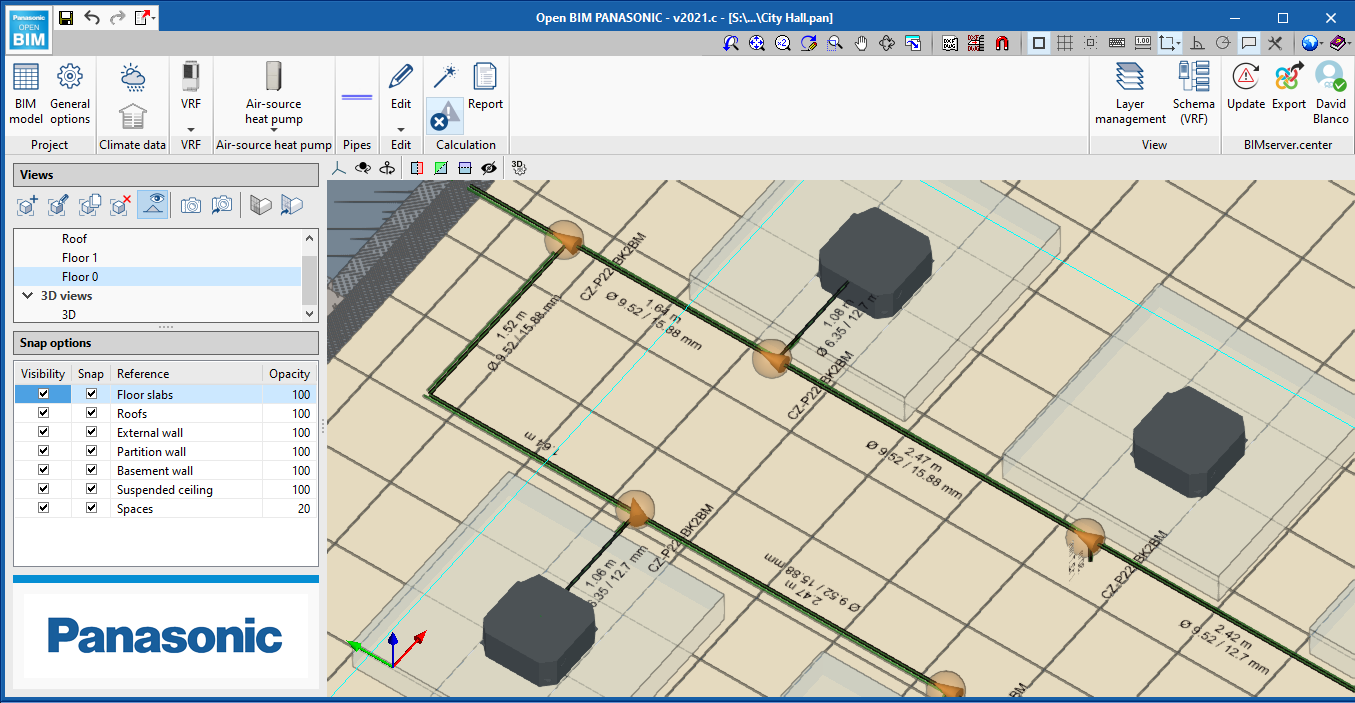This screenshot has width=1355, height=703.
Task: Click the Opacity column header
Action: coord(290,374)
